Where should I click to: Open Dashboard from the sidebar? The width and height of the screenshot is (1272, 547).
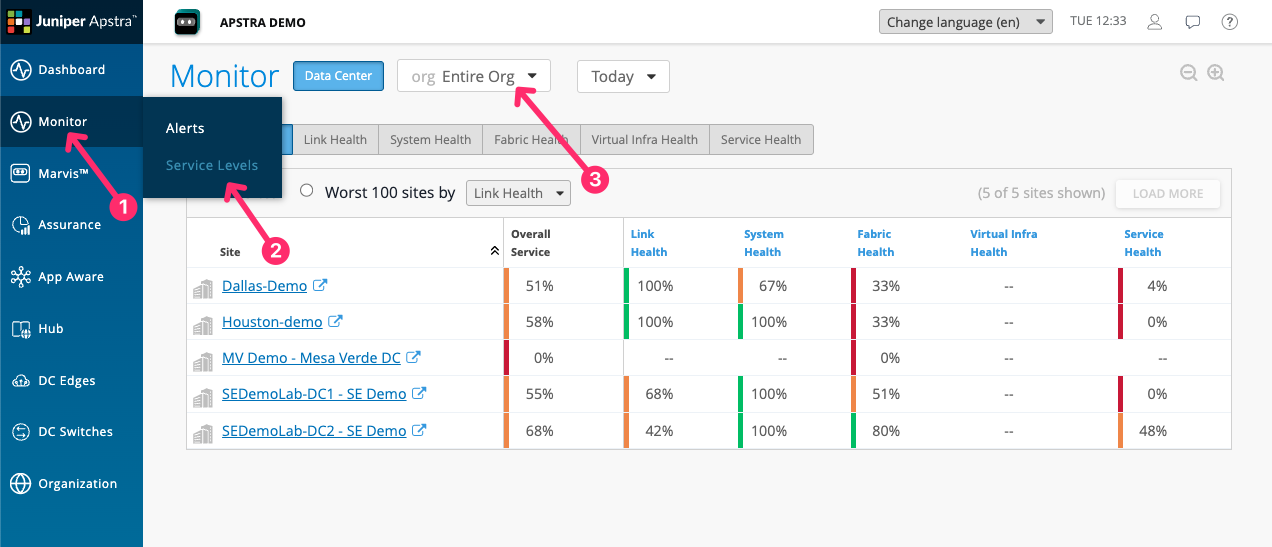click(71, 70)
